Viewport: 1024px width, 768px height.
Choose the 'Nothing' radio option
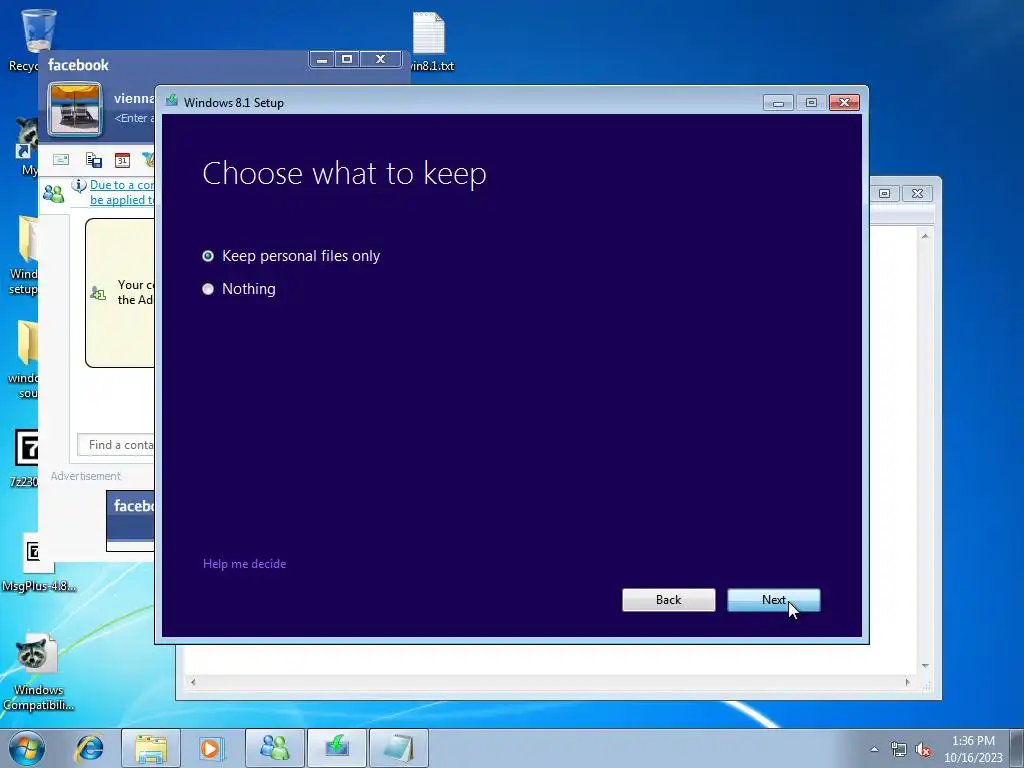coord(239,289)
